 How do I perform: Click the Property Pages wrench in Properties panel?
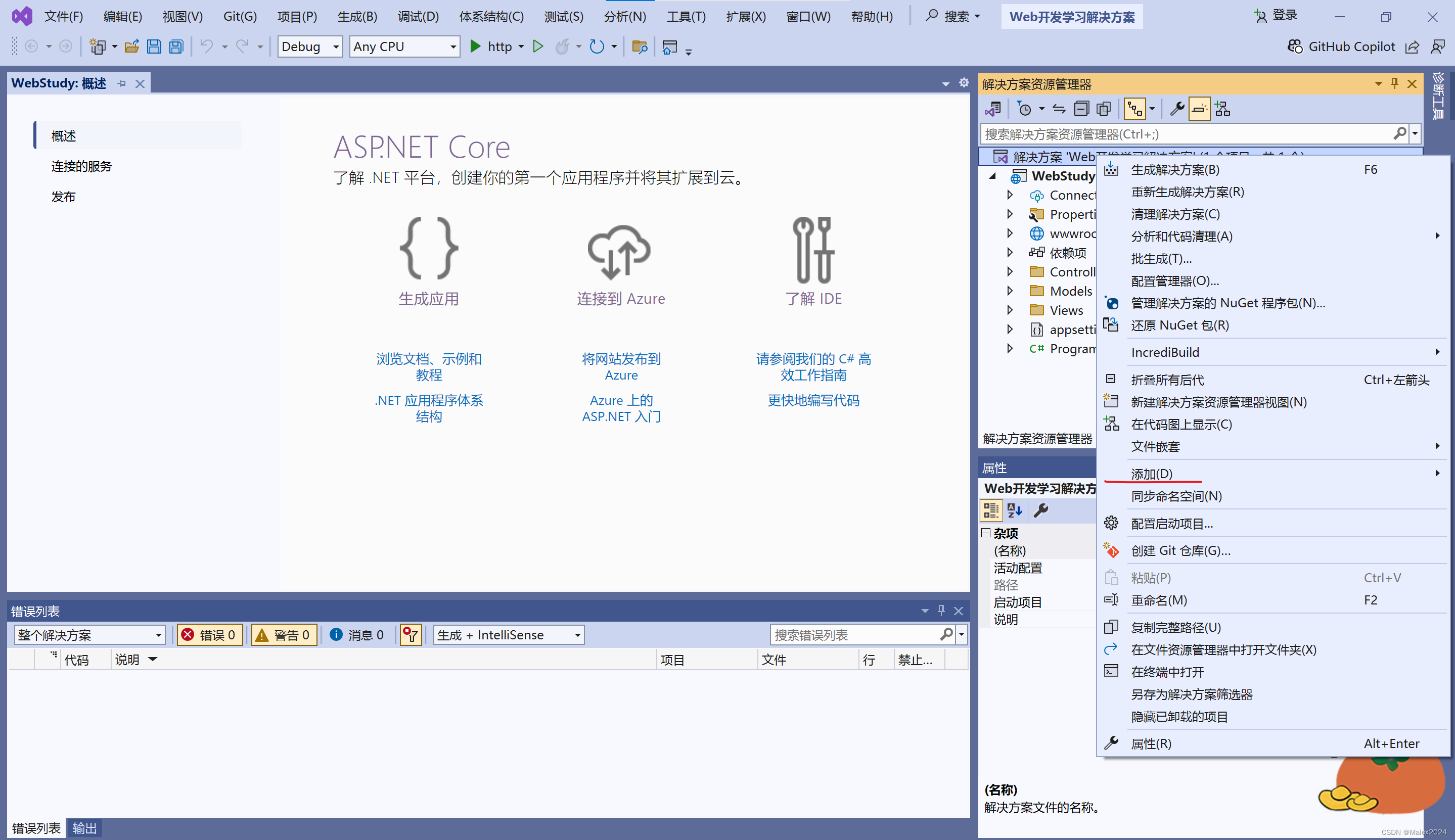(x=1041, y=510)
